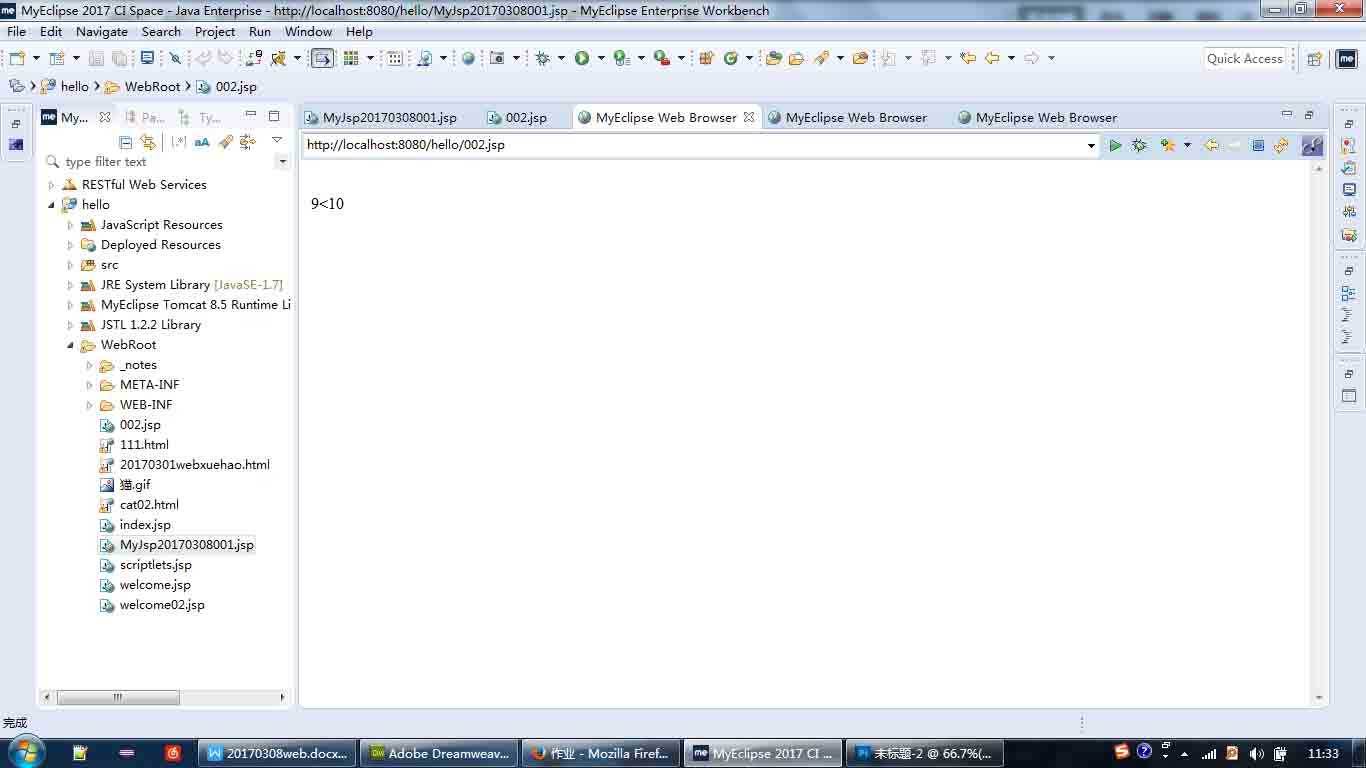Collapse the WebRoot folder

tap(71, 345)
